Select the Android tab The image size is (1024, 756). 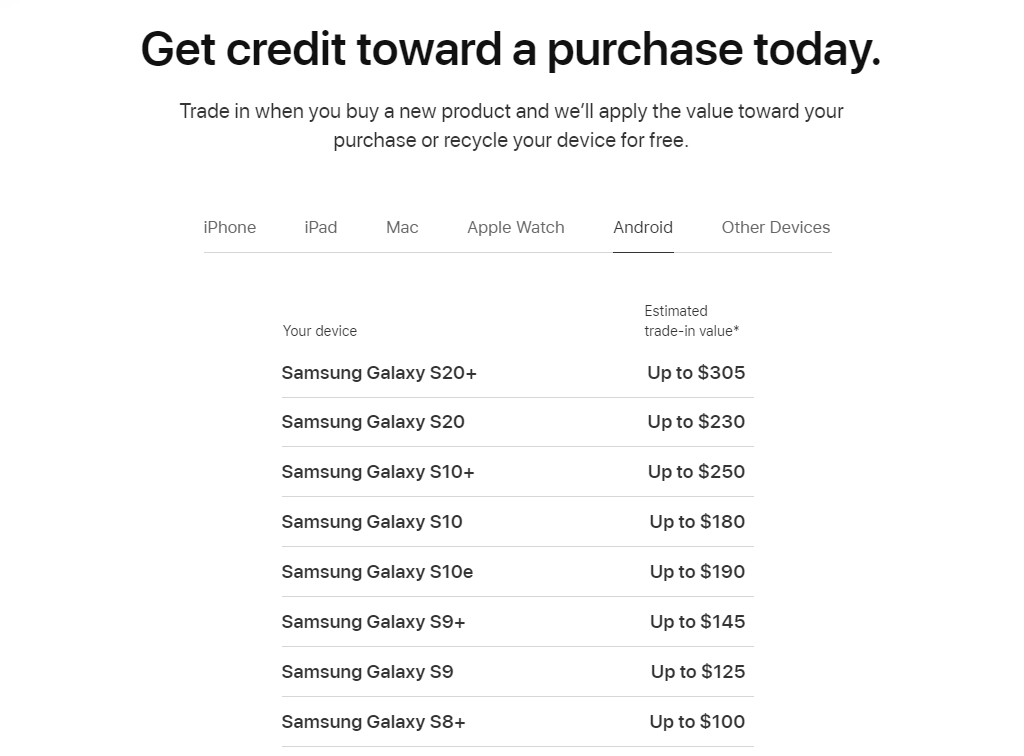(643, 227)
